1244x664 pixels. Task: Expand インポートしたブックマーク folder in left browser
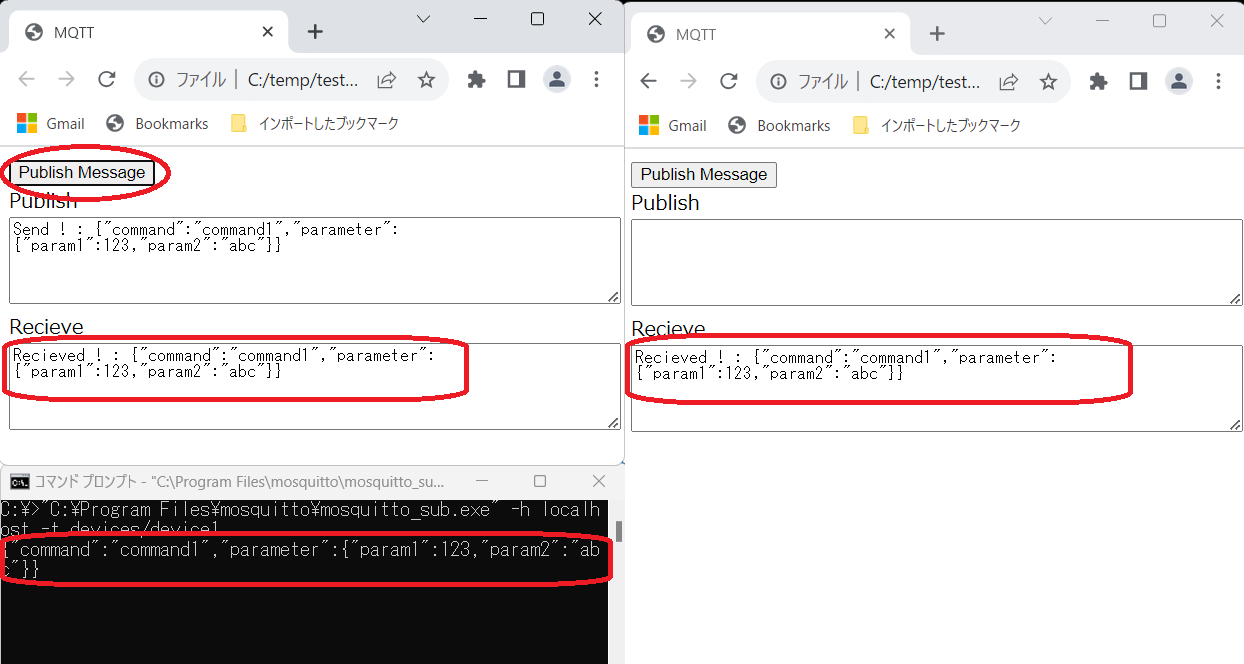point(316,124)
